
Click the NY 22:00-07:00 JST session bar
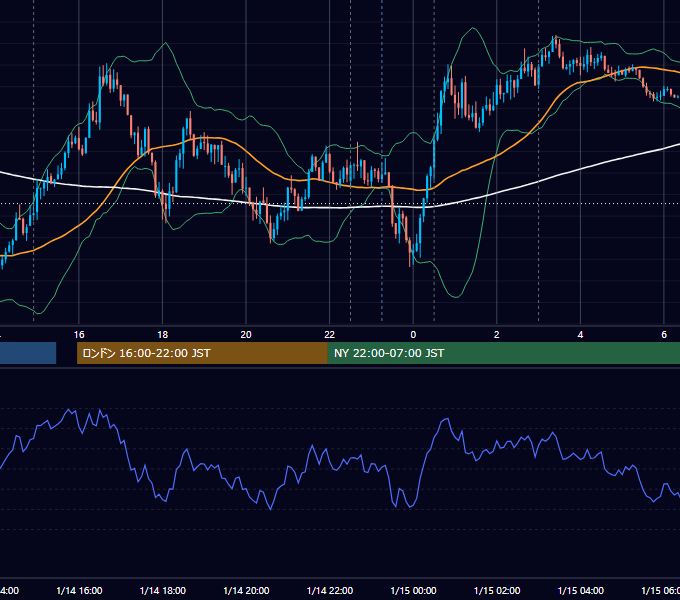point(503,353)
